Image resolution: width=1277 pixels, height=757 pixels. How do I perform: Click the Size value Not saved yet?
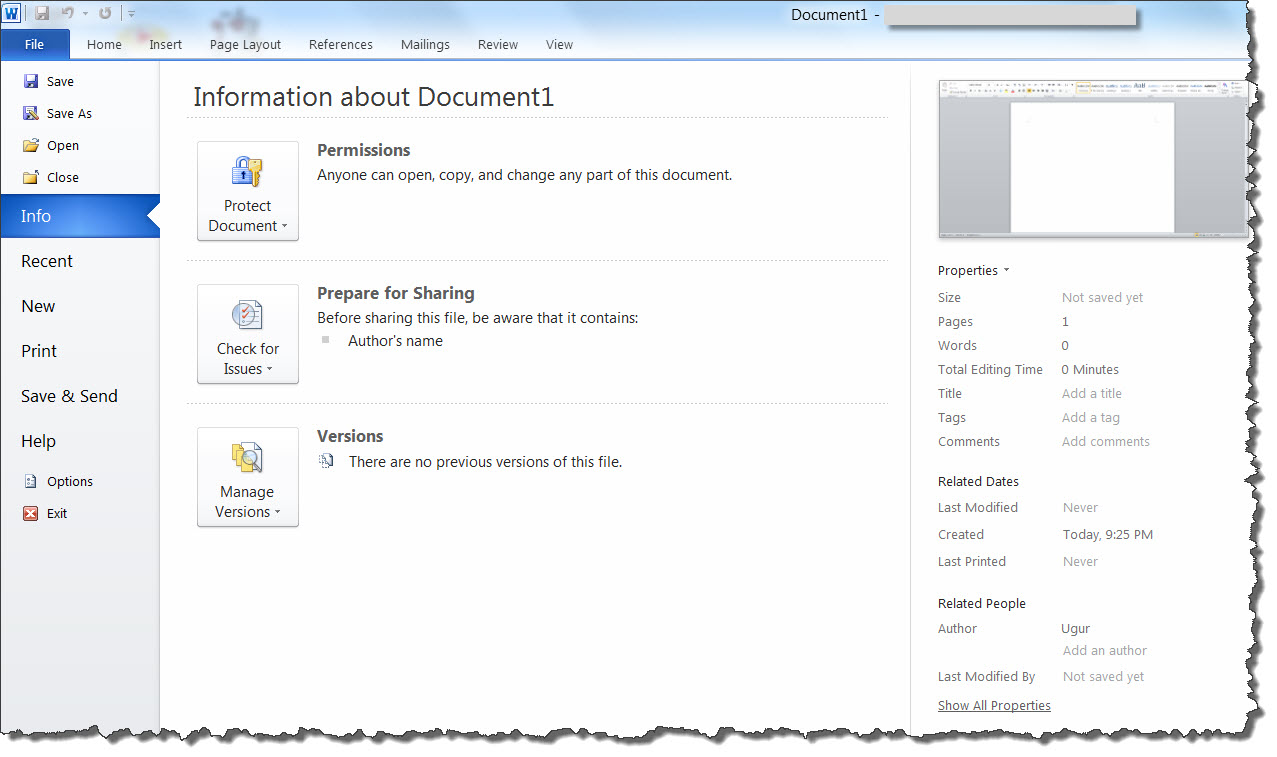tap(1102, 298)
